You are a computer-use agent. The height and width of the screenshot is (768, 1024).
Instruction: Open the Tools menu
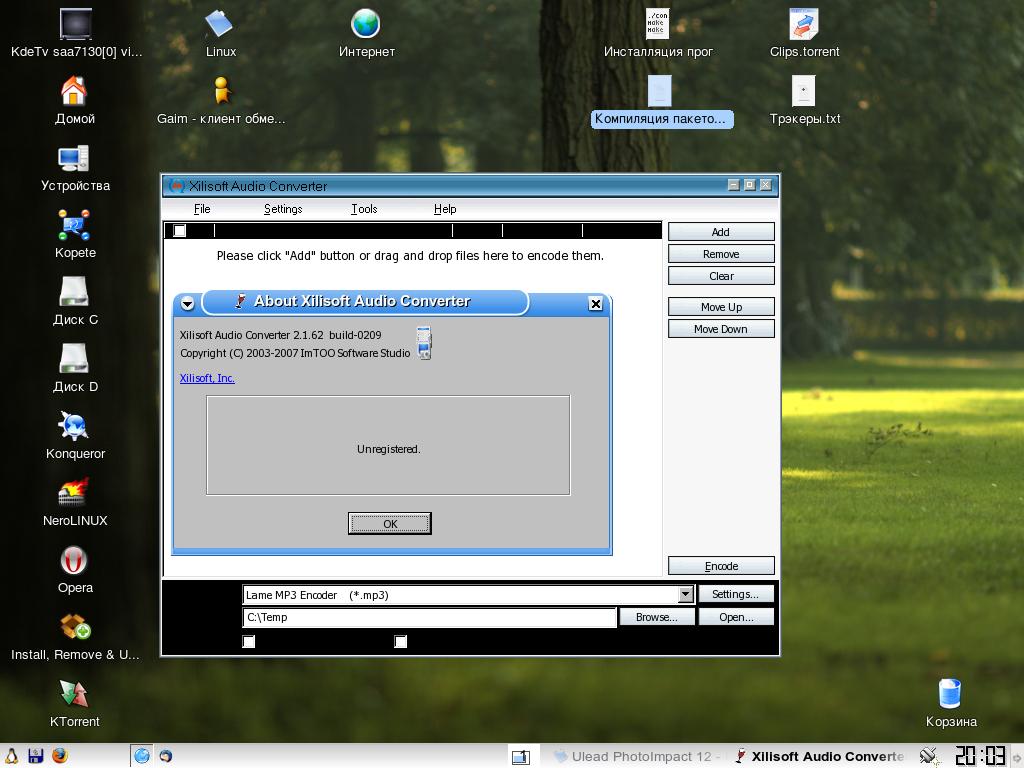[x=364, y=209]
